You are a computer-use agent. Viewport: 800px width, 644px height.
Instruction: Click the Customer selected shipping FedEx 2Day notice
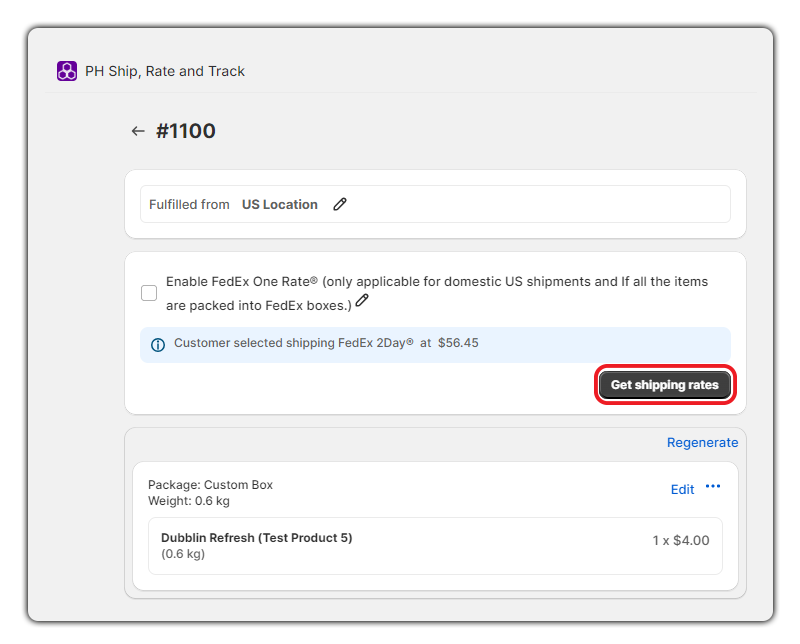[x=435, y=345]
